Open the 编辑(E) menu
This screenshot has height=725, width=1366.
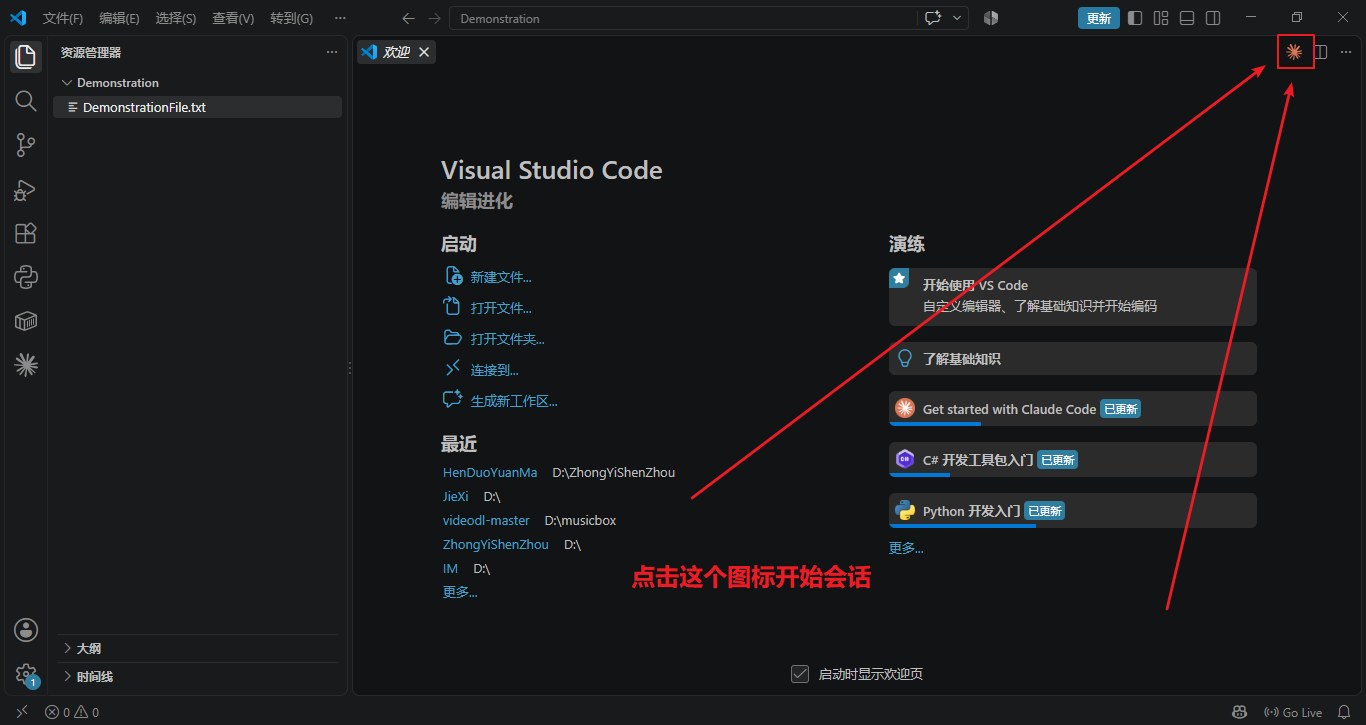119,18
